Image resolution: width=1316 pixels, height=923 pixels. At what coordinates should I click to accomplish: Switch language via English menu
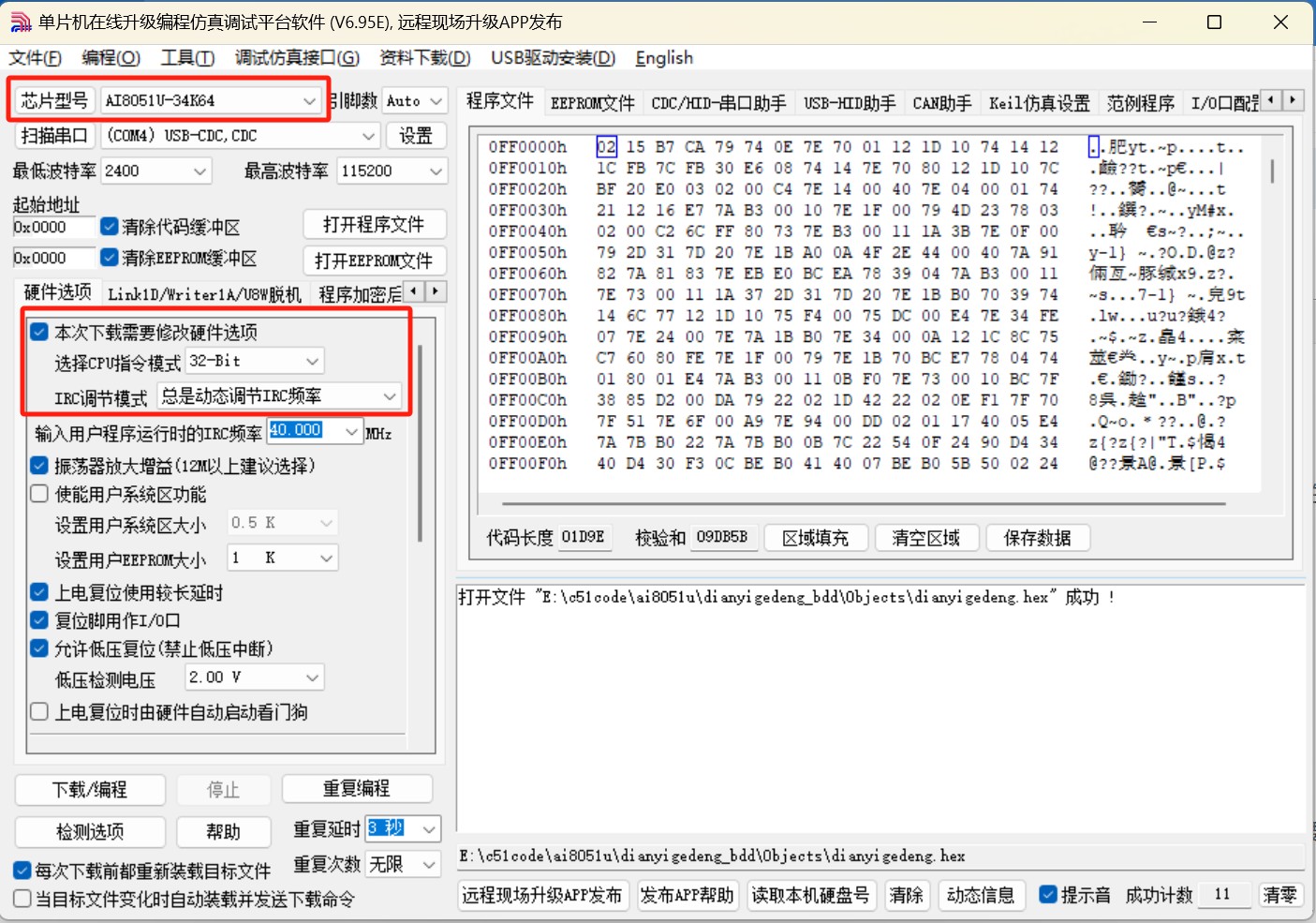pyautogui.click(x=664, y=58)
